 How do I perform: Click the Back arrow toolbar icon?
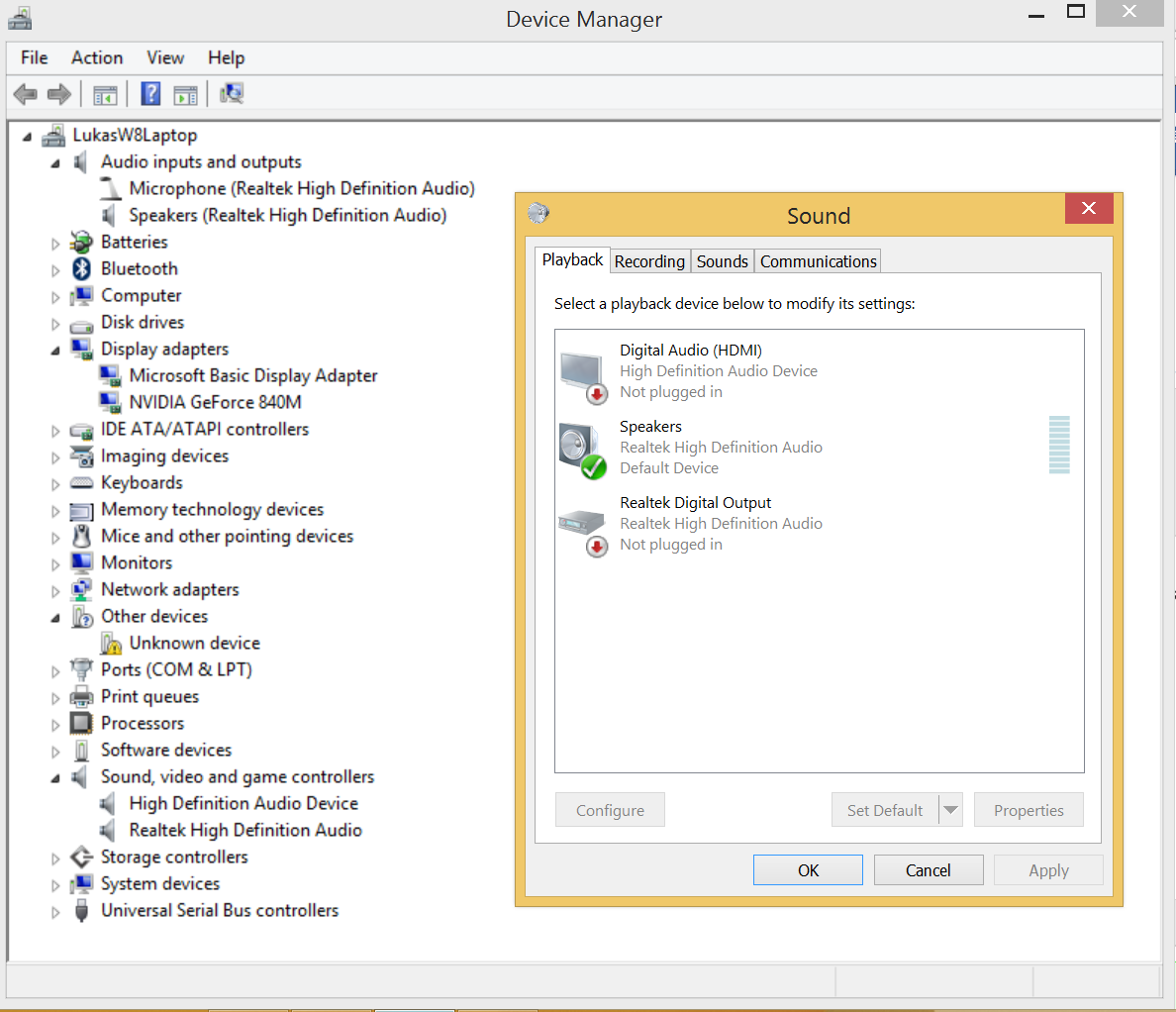coord(26,94)
